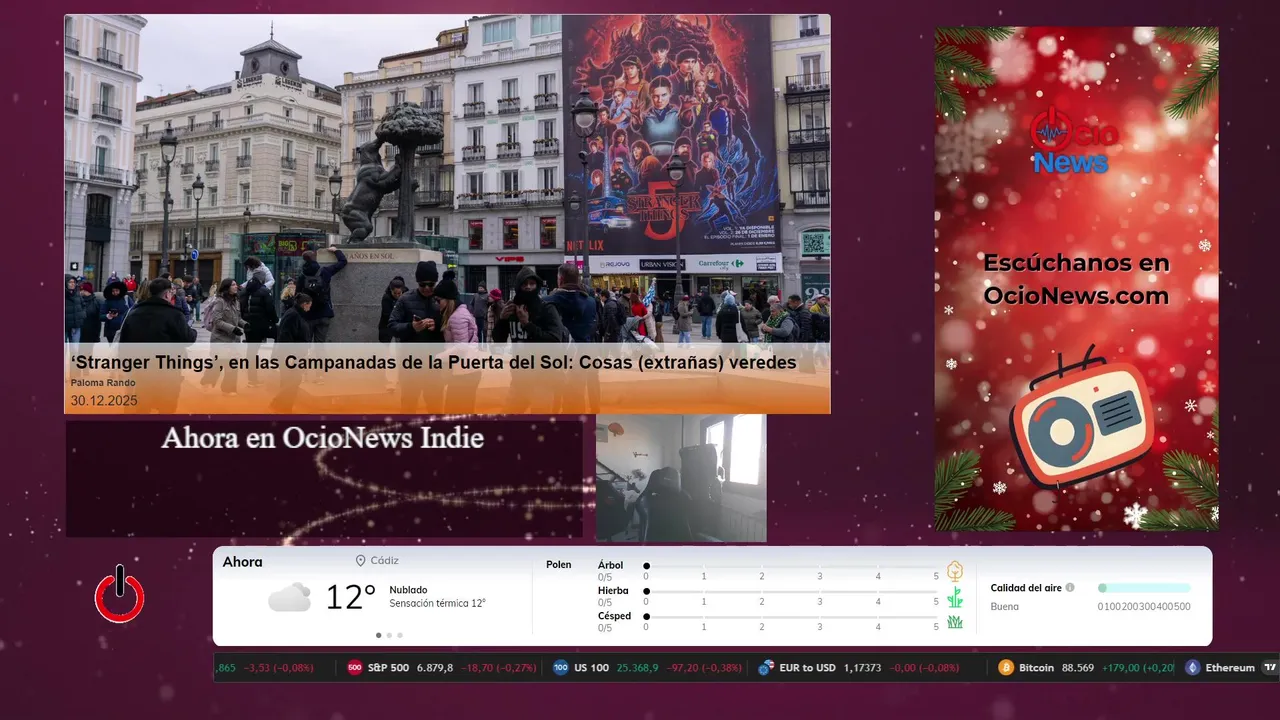Click the 'Ahora' weather heading
This screenshot has width=1280, height=720.
pos(243,562)
